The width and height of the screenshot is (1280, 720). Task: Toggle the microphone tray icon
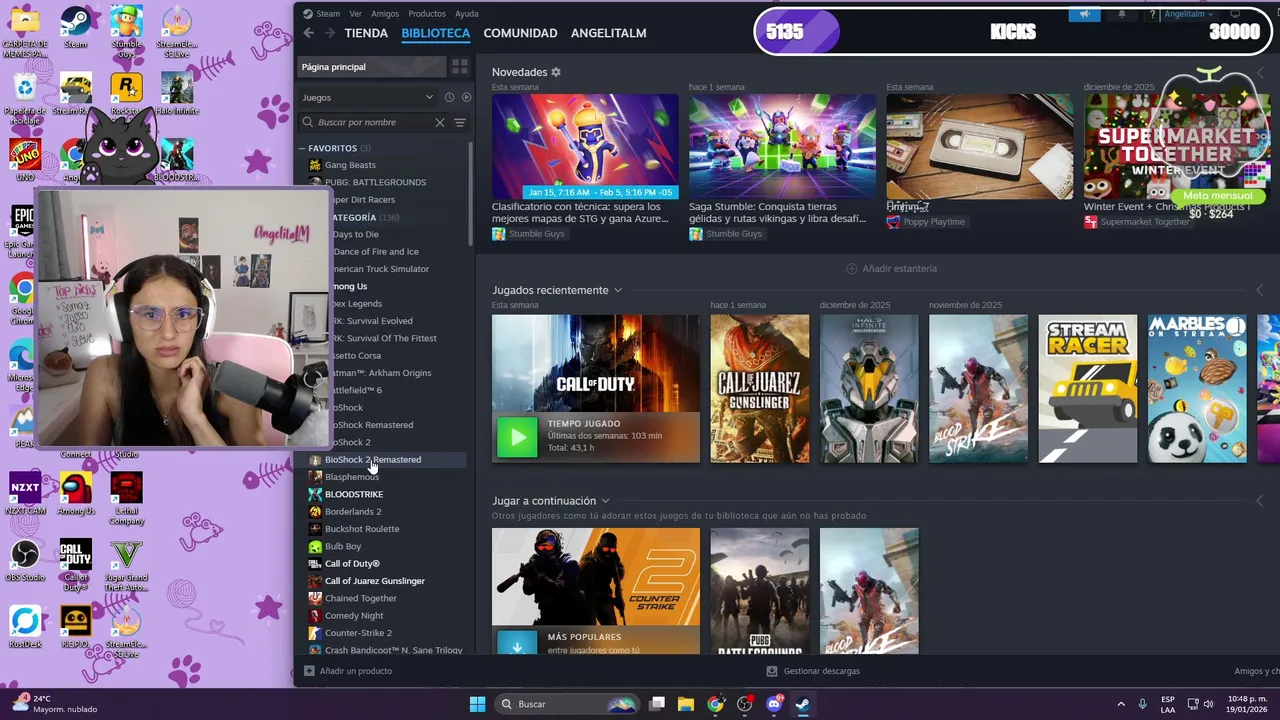[1143, 704]
